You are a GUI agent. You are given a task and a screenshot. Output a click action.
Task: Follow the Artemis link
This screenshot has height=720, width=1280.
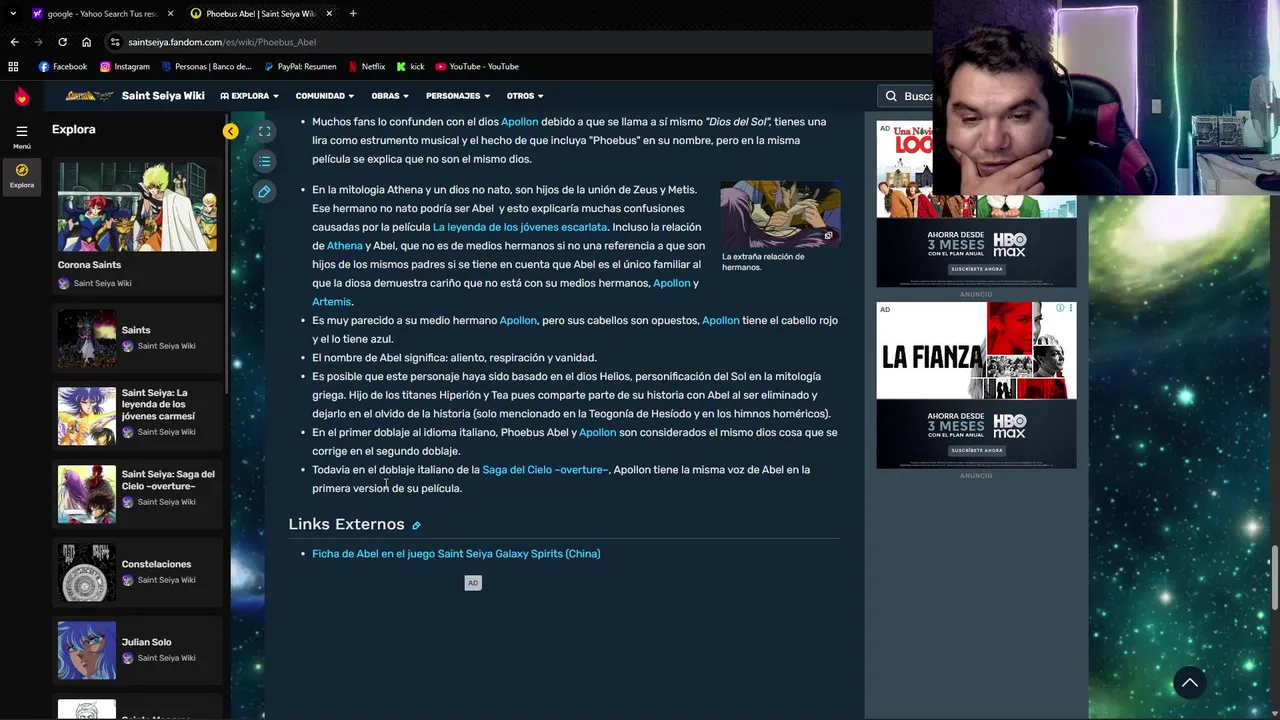[x=331, y=302]
